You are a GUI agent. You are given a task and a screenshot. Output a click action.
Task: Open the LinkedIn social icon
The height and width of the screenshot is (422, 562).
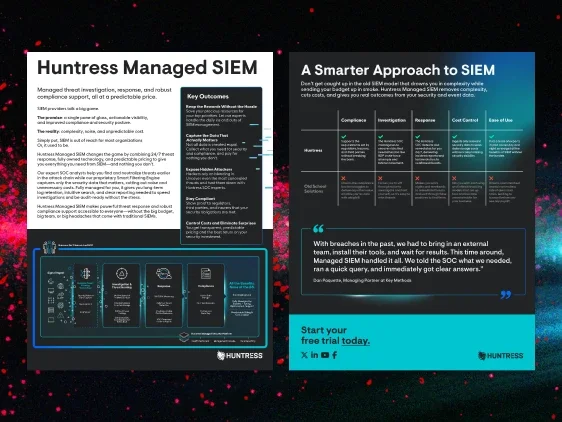pos(314,355)
